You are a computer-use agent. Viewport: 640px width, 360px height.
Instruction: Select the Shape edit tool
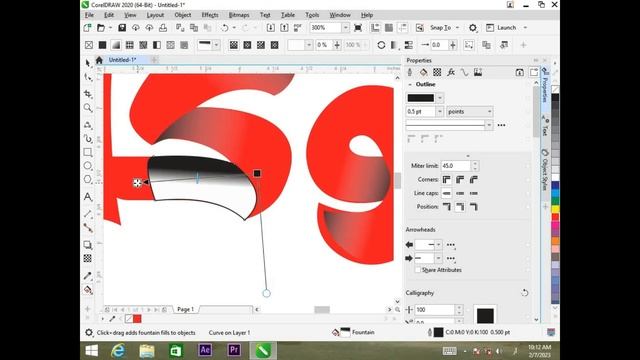point(88,77)
